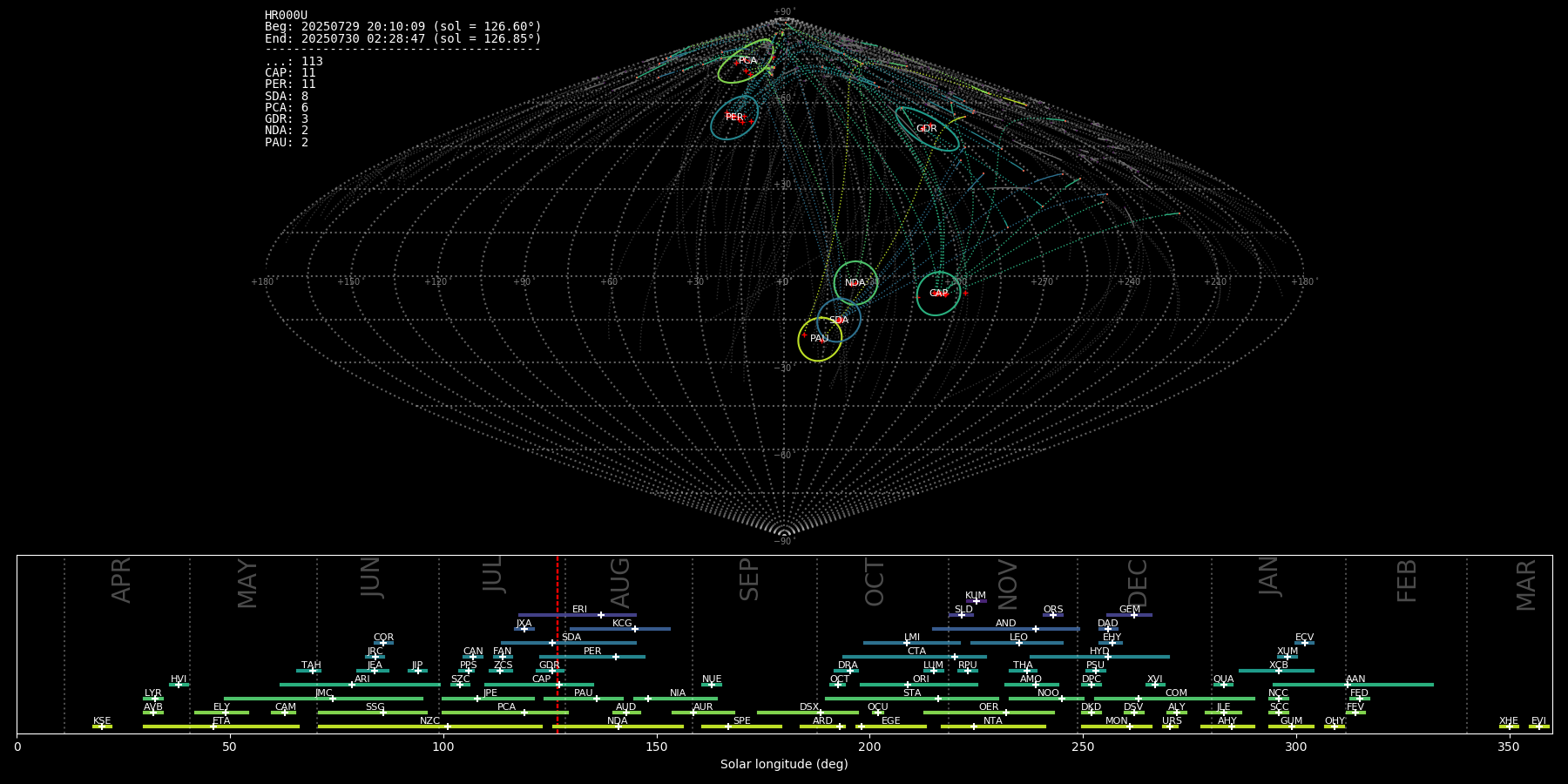The height and width of the screenshot is (784, 1568).
Task: Click the -60° latitude label on sky map
Action: coord(783,456)
